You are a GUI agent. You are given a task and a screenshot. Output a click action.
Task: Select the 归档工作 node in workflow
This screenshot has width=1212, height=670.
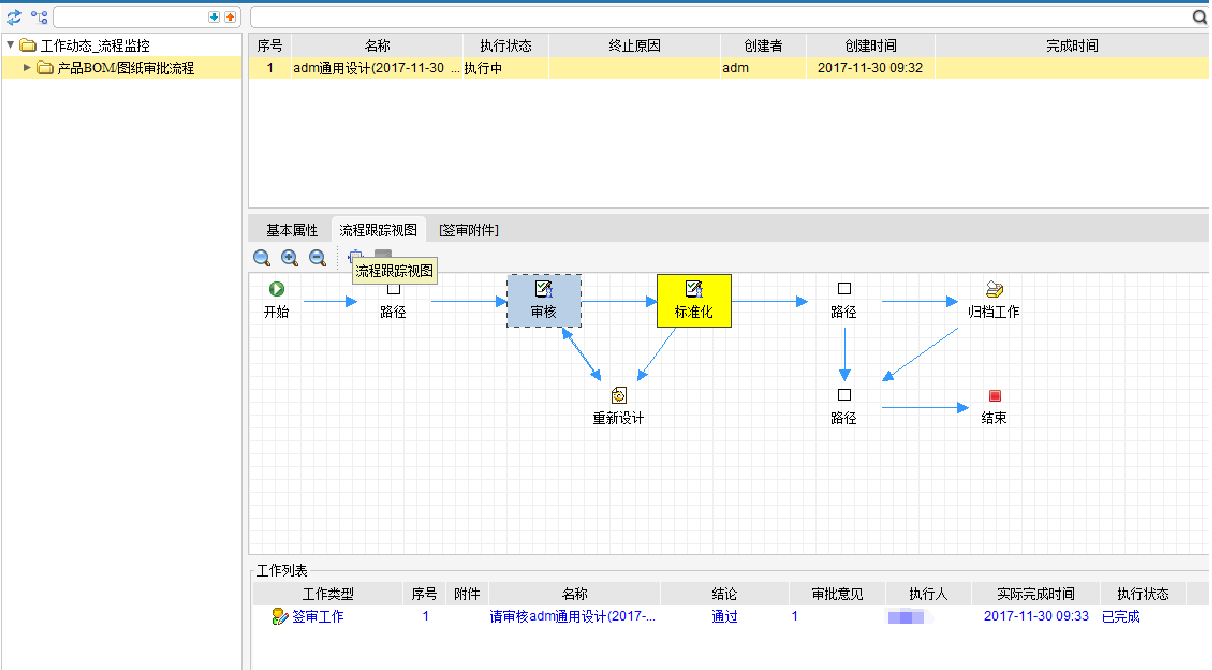(993, 290)
